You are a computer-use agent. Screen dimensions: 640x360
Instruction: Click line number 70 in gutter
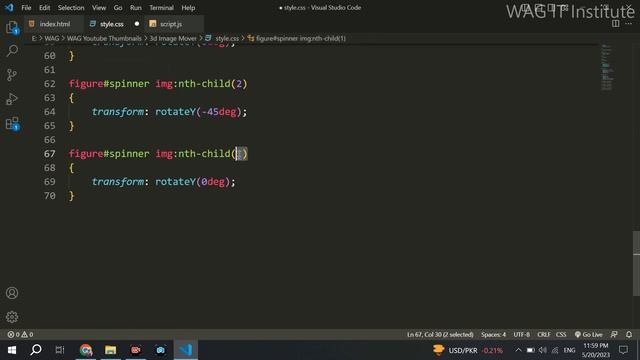click(x=49, y=196)
